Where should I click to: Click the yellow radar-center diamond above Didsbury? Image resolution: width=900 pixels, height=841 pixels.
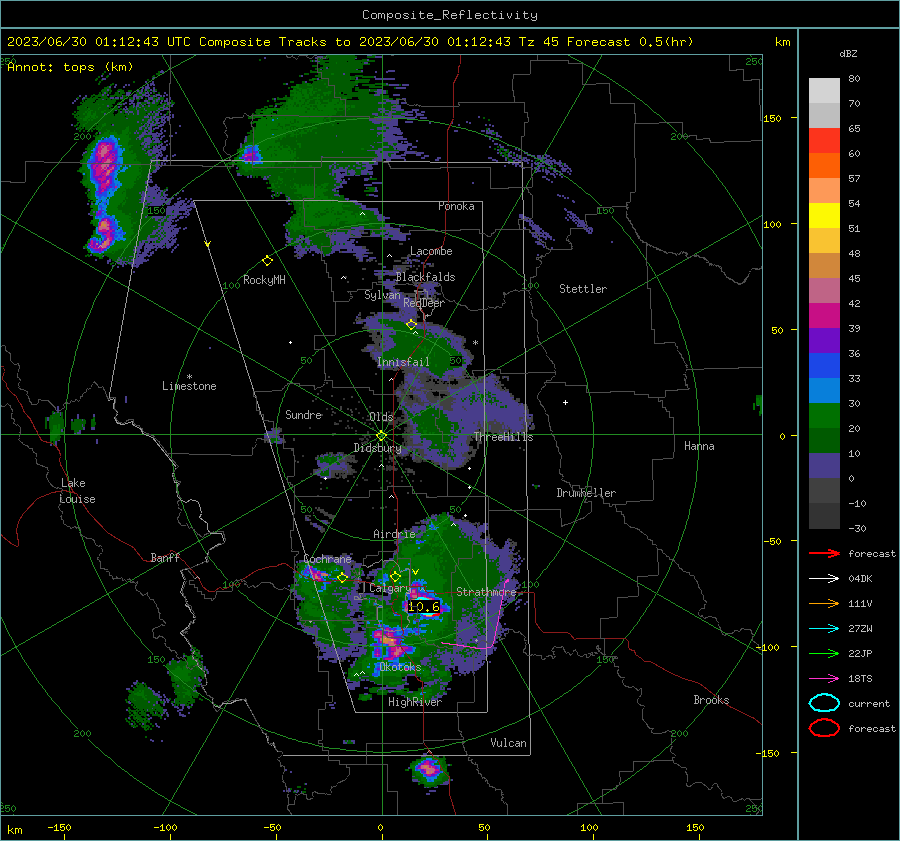[381, 436]
